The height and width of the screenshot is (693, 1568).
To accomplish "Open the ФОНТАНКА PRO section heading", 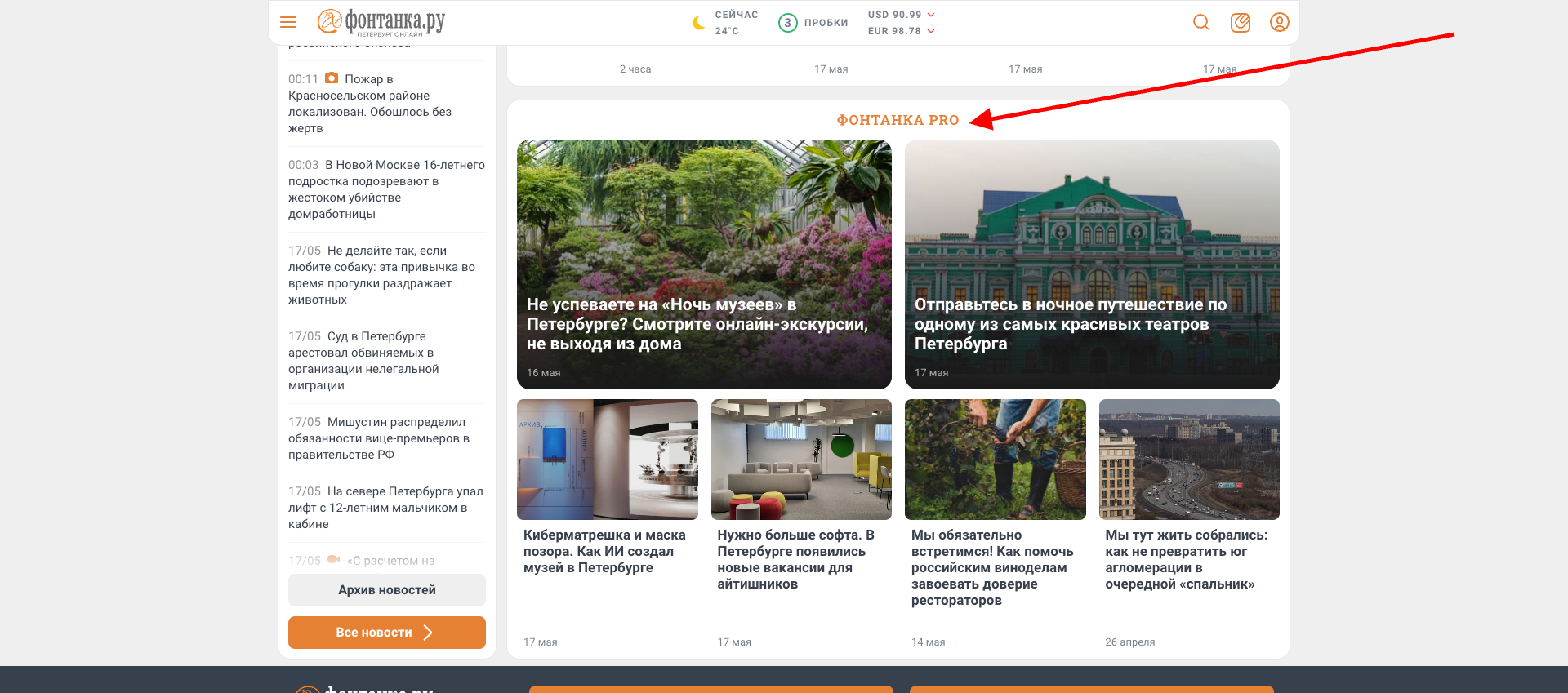I will 898,120.
